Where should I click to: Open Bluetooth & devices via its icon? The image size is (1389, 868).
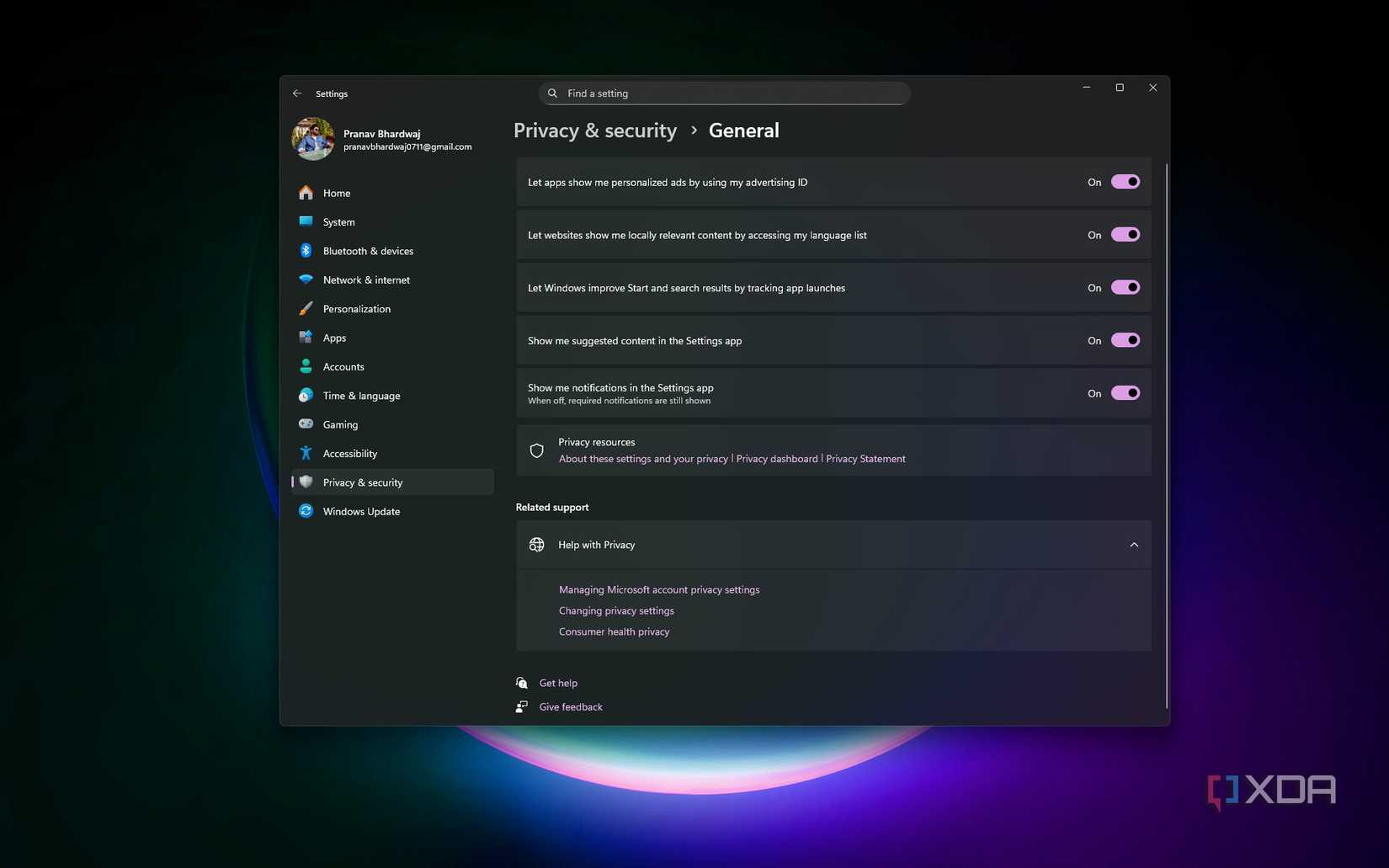306,251
